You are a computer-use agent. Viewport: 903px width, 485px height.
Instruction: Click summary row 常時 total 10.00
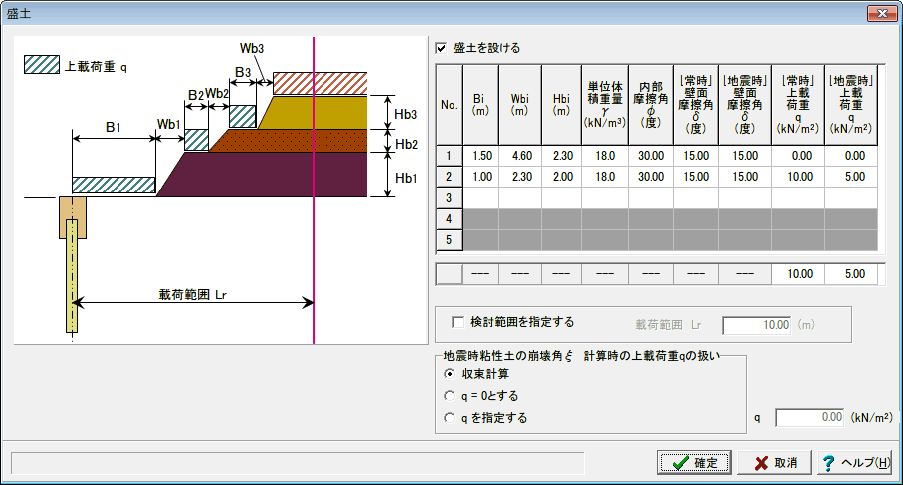[x=798, y=274]
